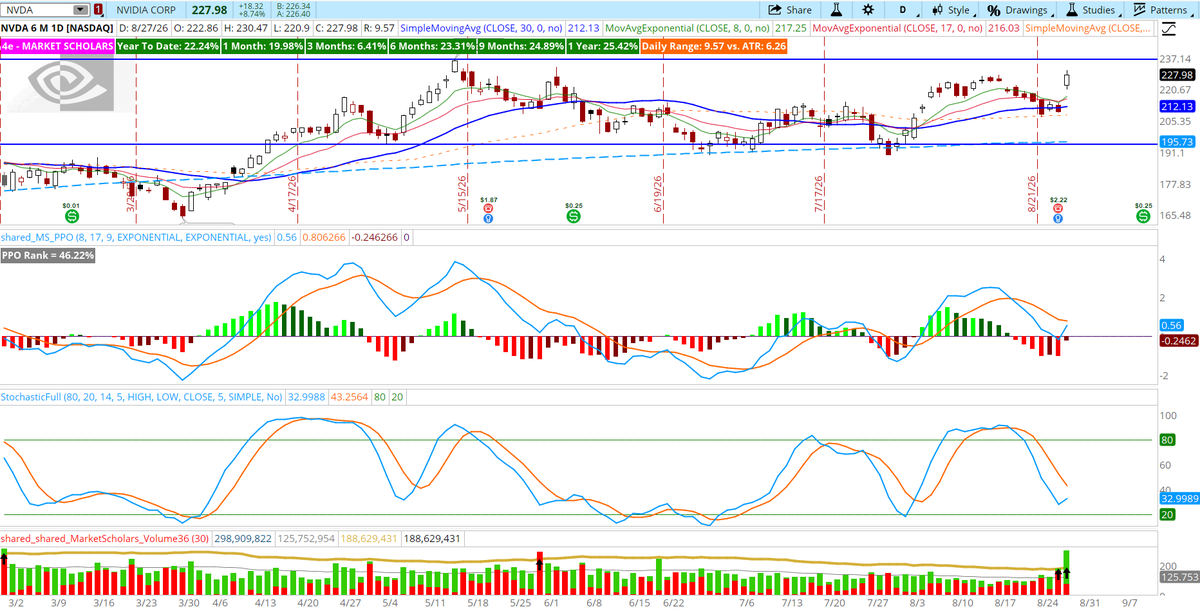1200x609 pixels.
Task: Click the 227.98 last price in header
Action: tap(210, 10)
